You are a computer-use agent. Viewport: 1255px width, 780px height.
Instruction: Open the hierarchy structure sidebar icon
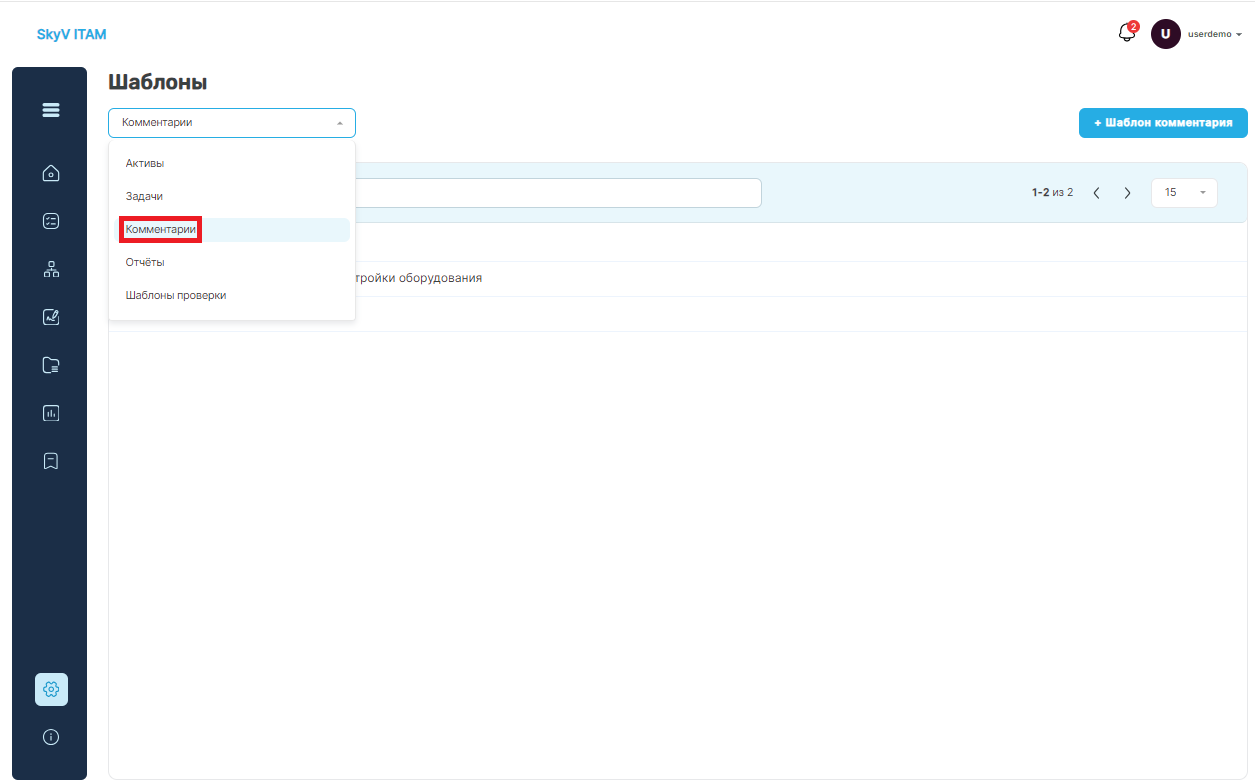[51, 269]
